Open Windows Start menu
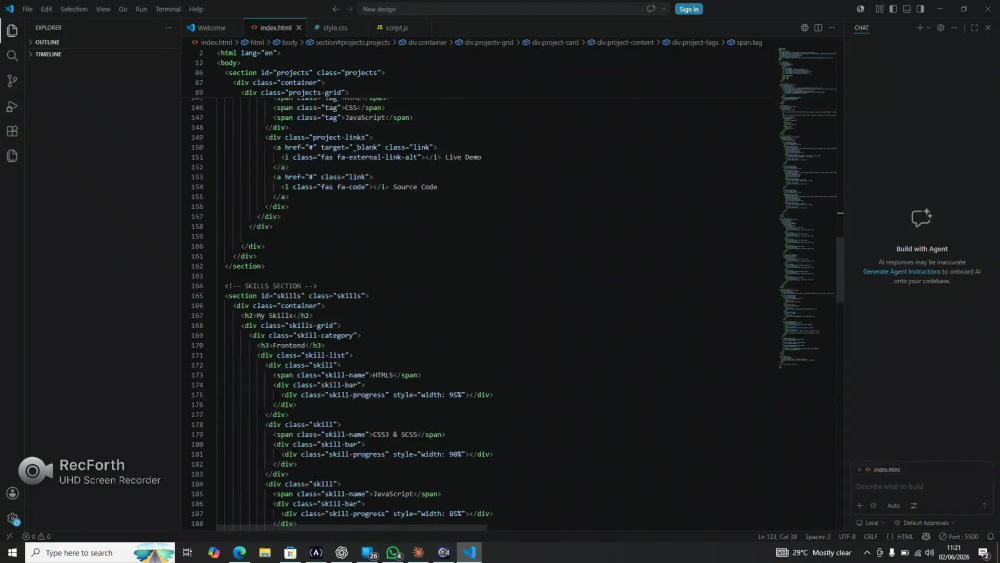 pyautogui.click(x=12, y=552)
